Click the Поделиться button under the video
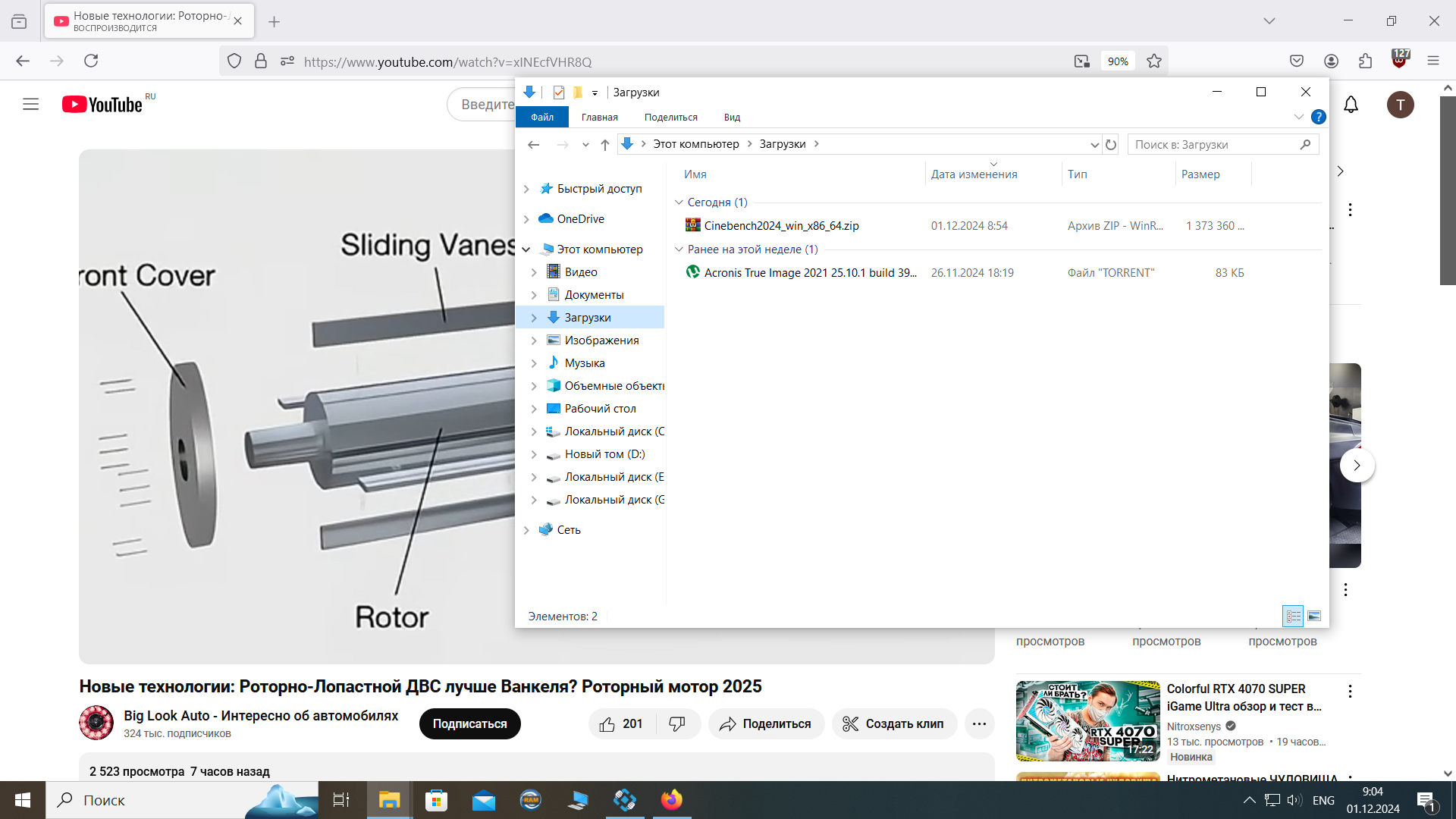The image size is (1456, 819). (766, 724)
